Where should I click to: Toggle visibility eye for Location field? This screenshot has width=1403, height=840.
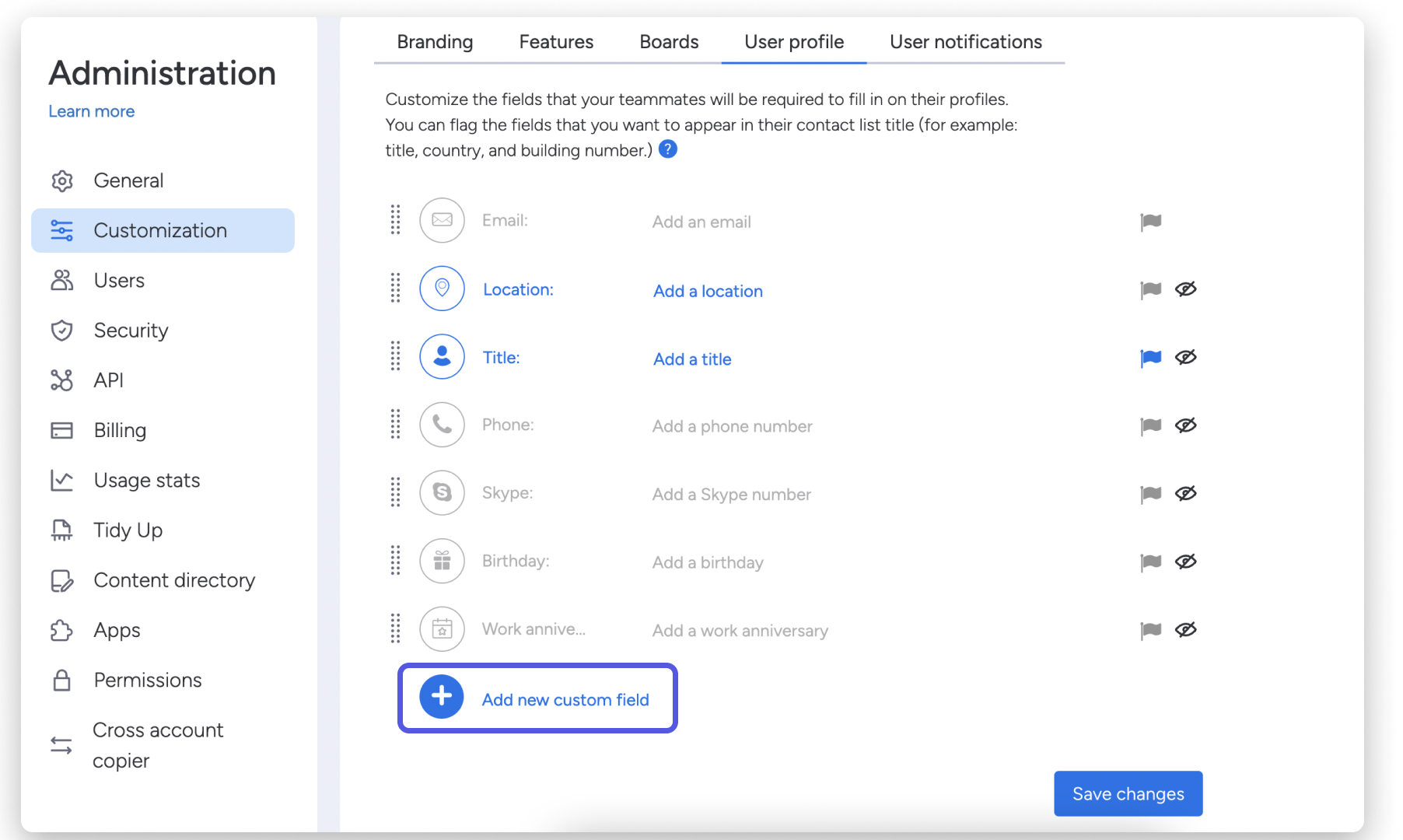click(1185, 289)
